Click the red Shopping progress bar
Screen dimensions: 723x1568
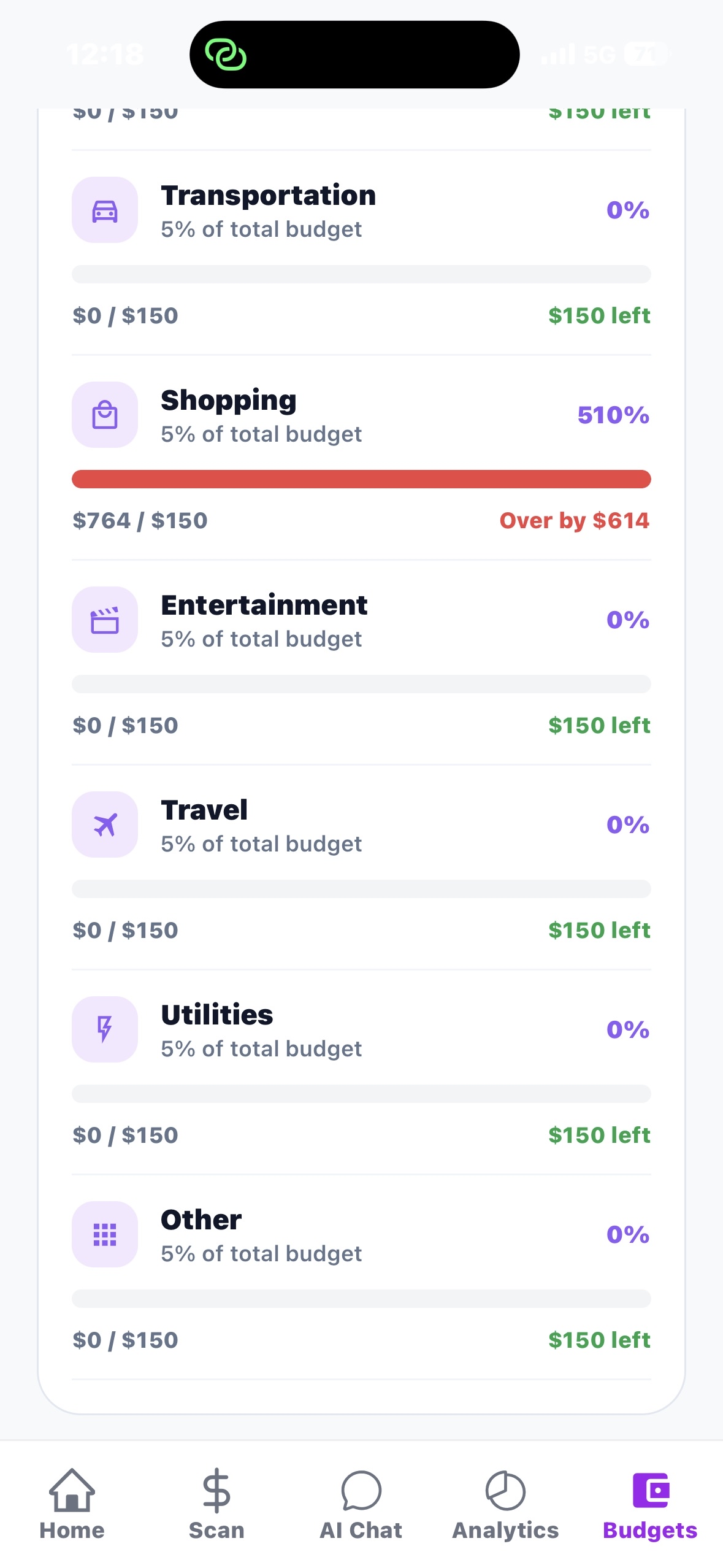(361, 479)
